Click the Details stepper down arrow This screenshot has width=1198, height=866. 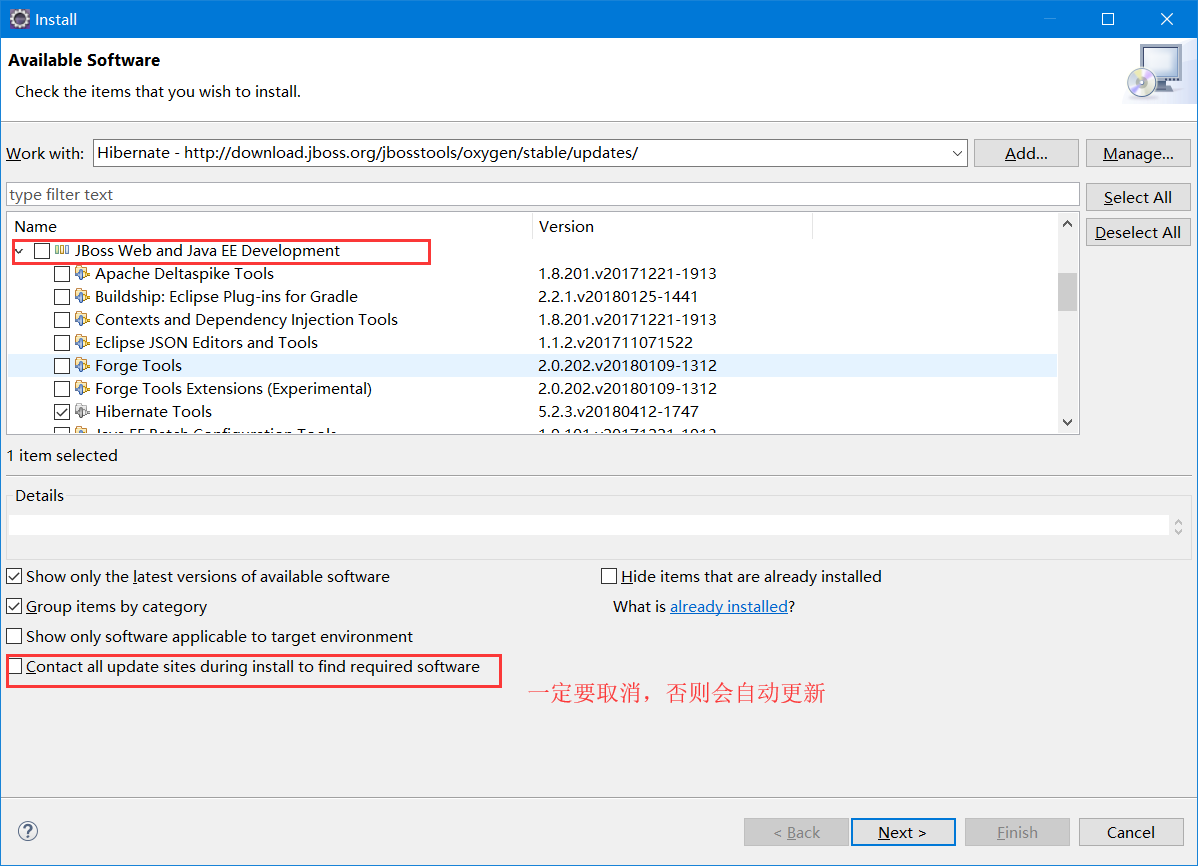1178,530
